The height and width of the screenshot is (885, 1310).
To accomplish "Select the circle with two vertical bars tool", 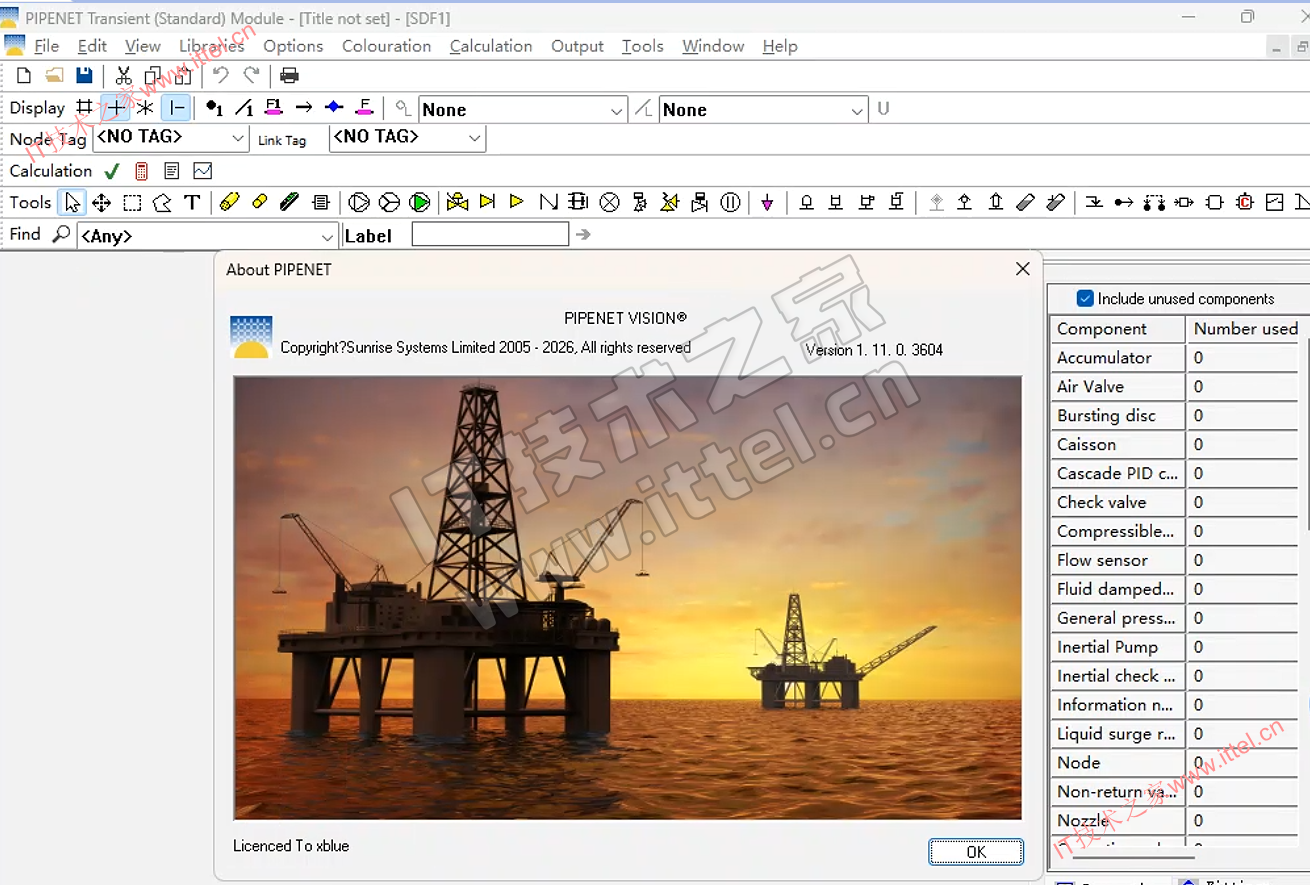I will [731, 203].
